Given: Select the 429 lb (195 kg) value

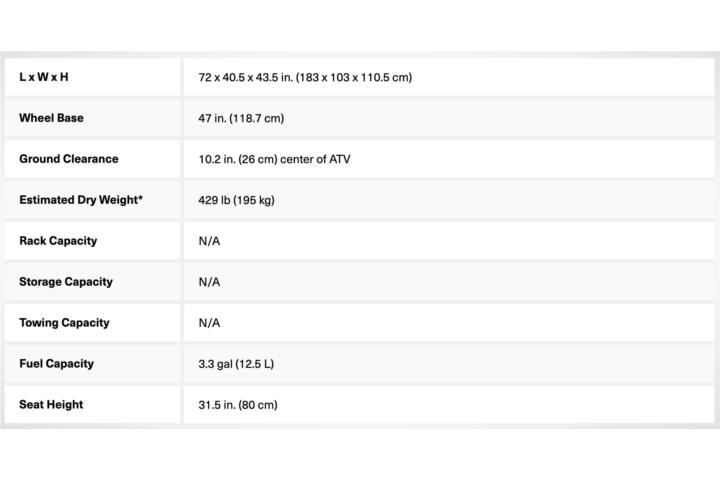Looking at the screenshot, I should pos(236,200).
